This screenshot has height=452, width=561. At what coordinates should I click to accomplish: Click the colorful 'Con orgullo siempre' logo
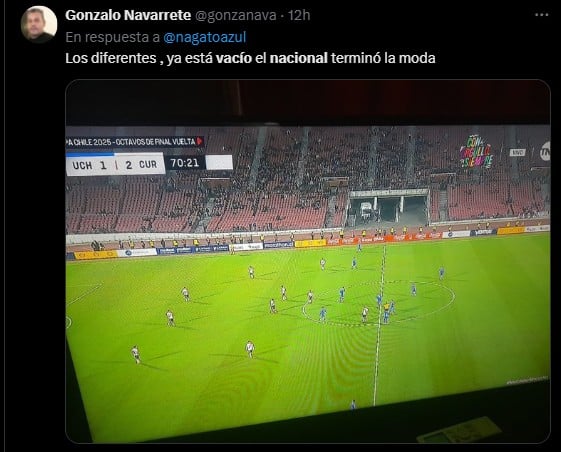tap(476, 151)
